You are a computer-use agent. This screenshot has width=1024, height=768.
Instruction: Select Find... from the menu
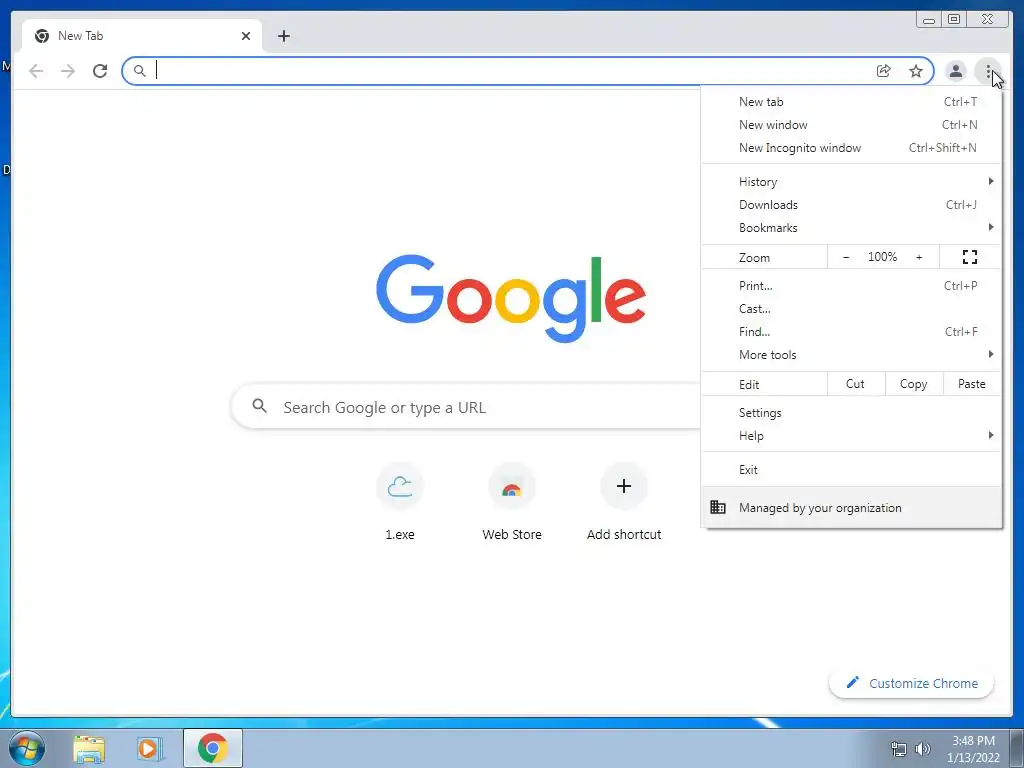[852, 331]
